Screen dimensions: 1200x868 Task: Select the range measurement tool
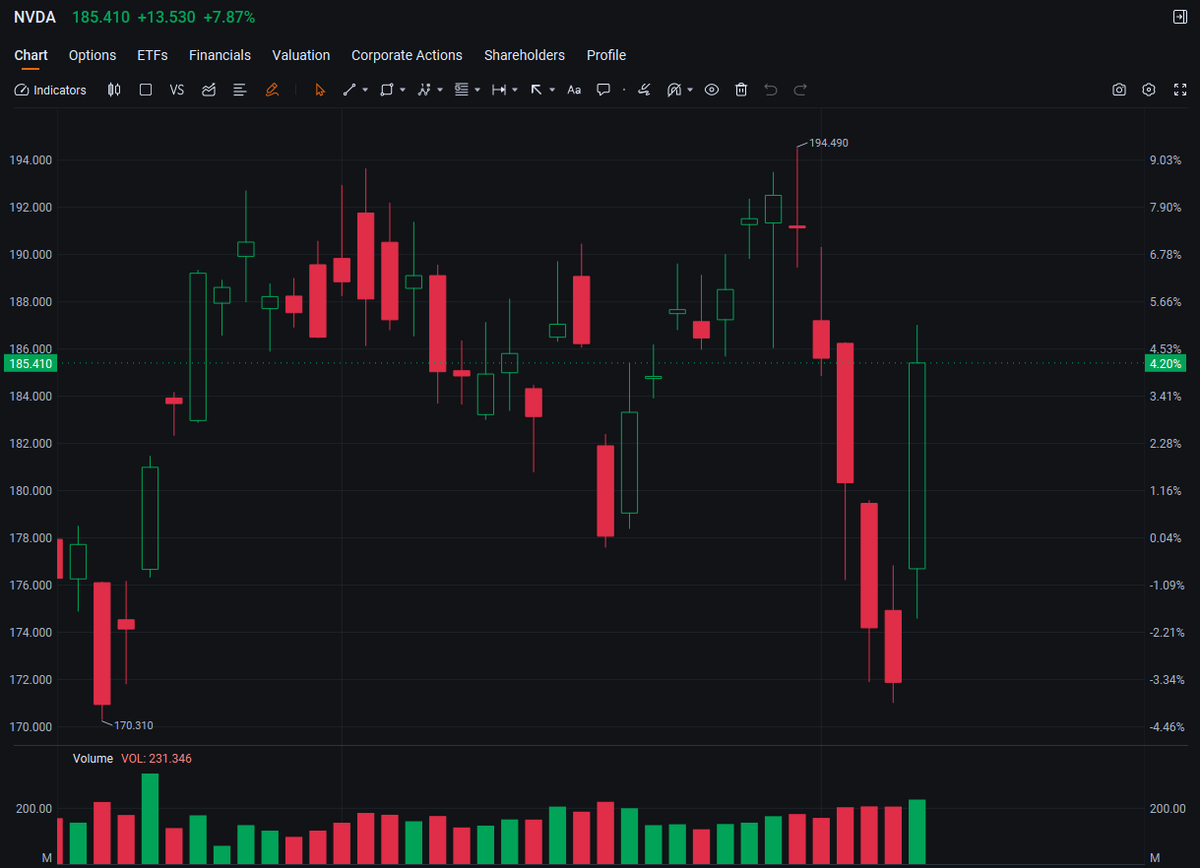pos(499,90)
